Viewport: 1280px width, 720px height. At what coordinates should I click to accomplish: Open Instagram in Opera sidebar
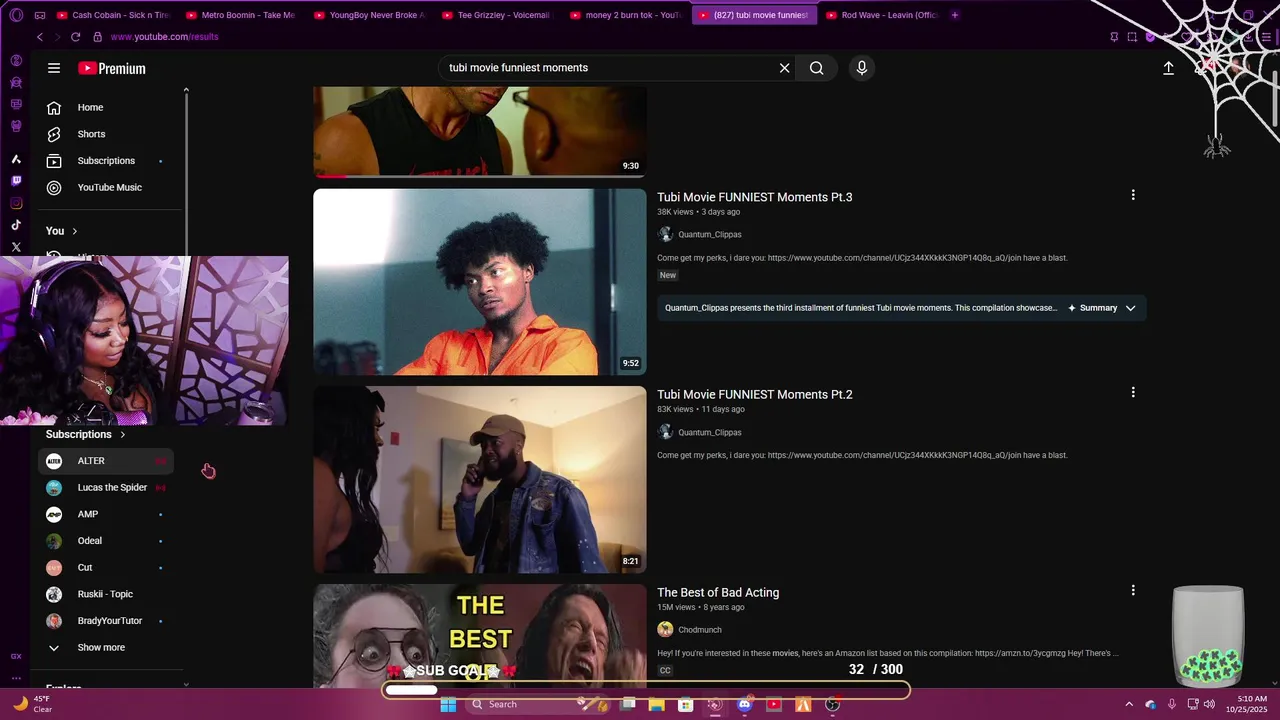(16, 203)
